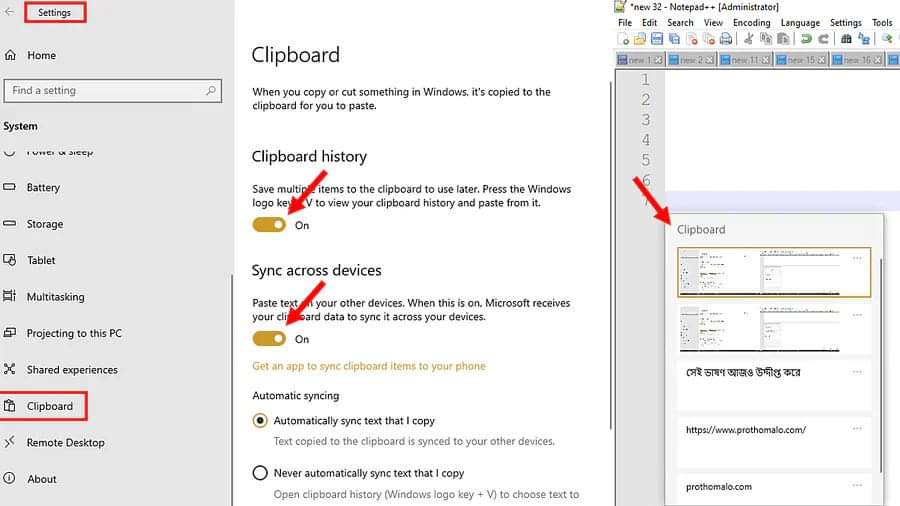Click Close All icon in Notepad++ toolbar
Image resolution: width=900 pixels, height=506 pixels.
(709, 38)
